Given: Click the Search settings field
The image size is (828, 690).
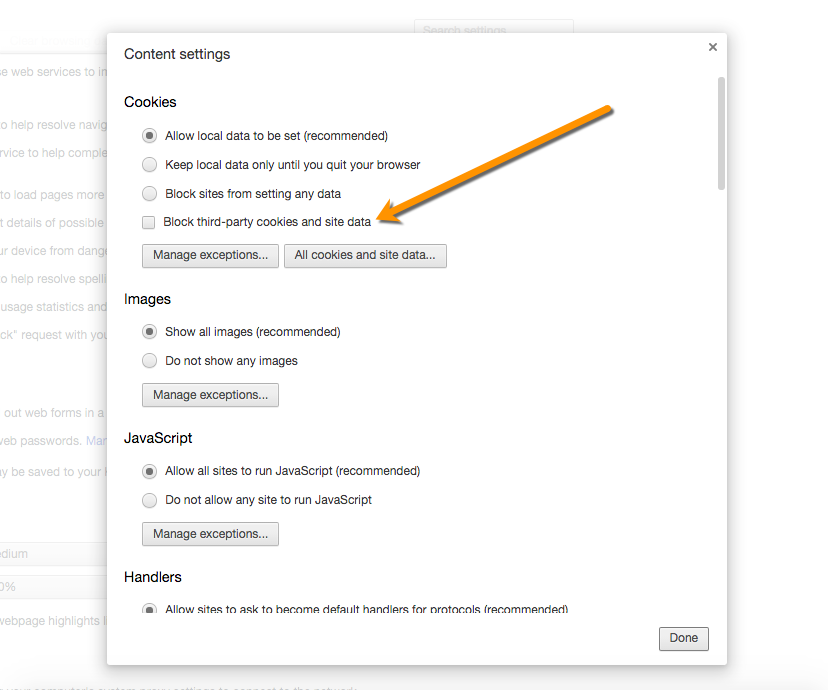Looking at the screenshot, I should pos(493,30).
